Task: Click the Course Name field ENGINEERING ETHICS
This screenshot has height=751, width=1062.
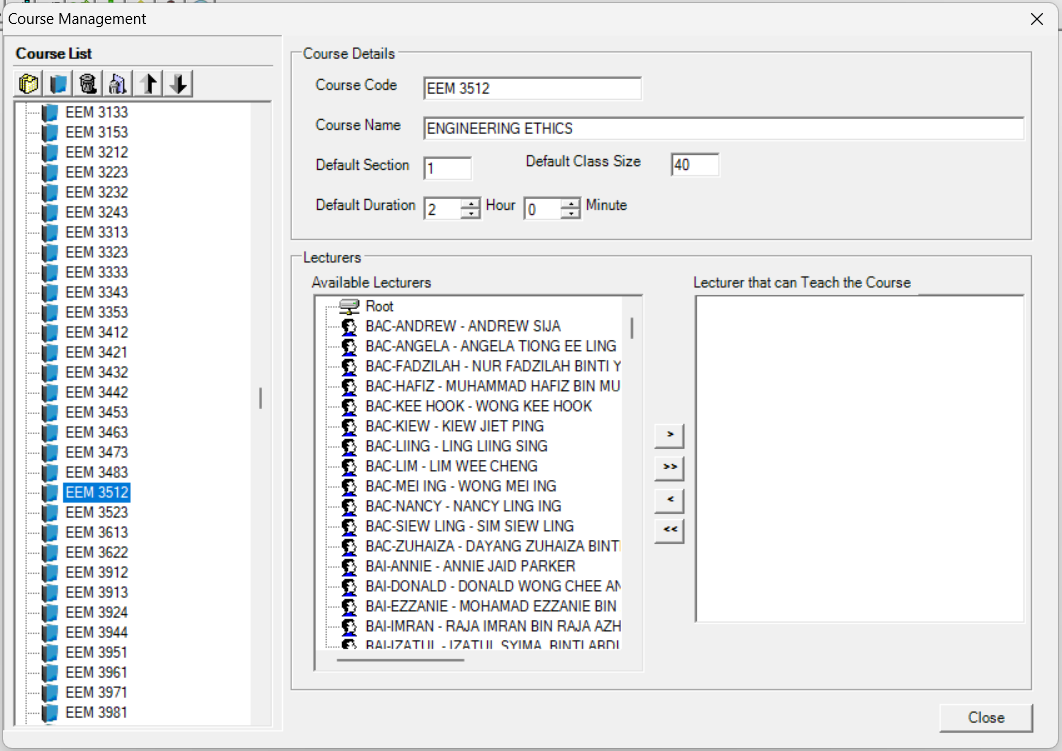Action: click(723, 129)
